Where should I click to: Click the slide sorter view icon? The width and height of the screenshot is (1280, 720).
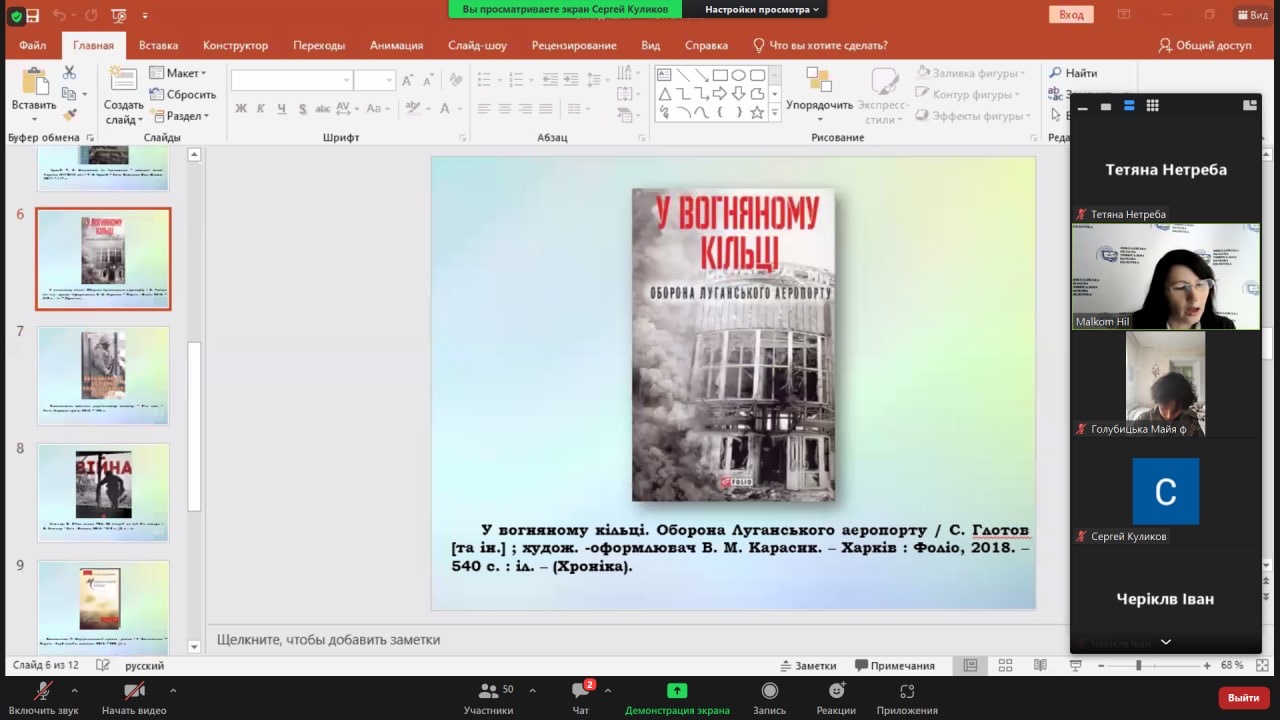(1005, 665)
